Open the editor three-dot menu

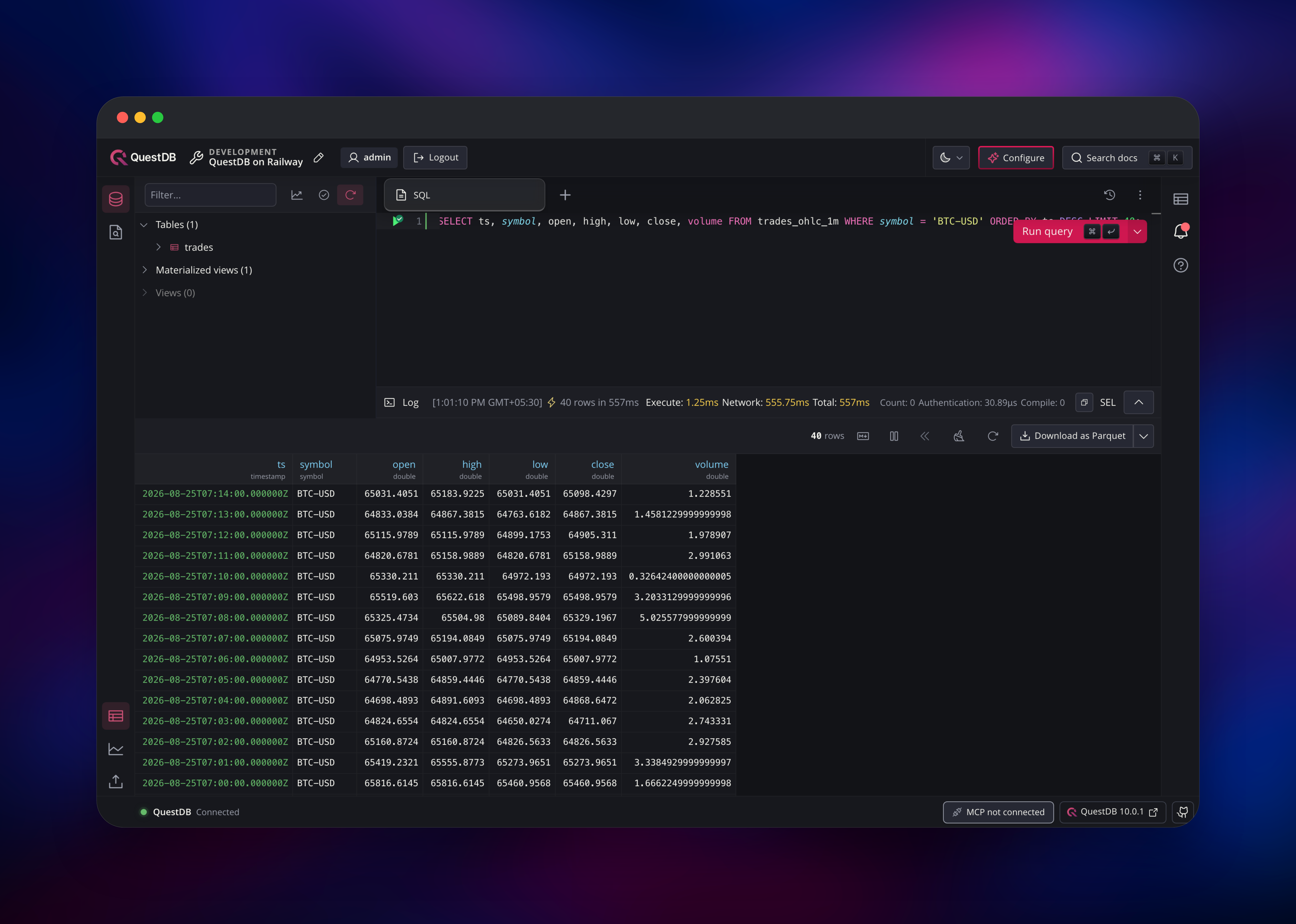pos(1140,195)
